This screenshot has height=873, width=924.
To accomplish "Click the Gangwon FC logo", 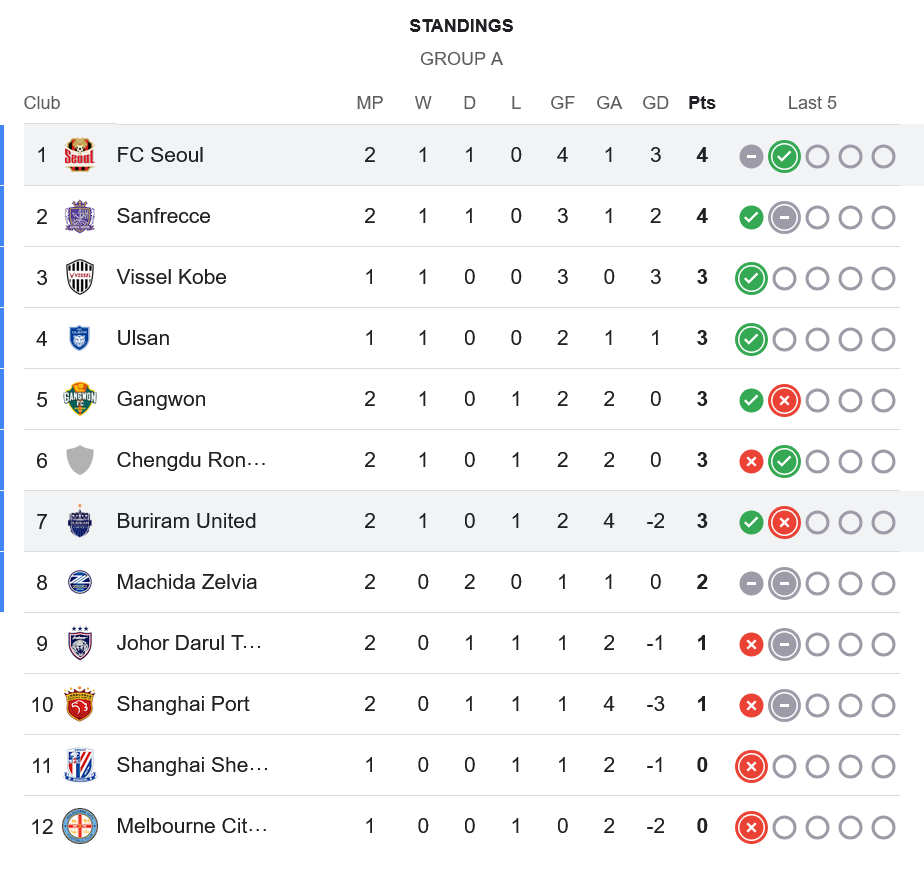I will 80,399.
